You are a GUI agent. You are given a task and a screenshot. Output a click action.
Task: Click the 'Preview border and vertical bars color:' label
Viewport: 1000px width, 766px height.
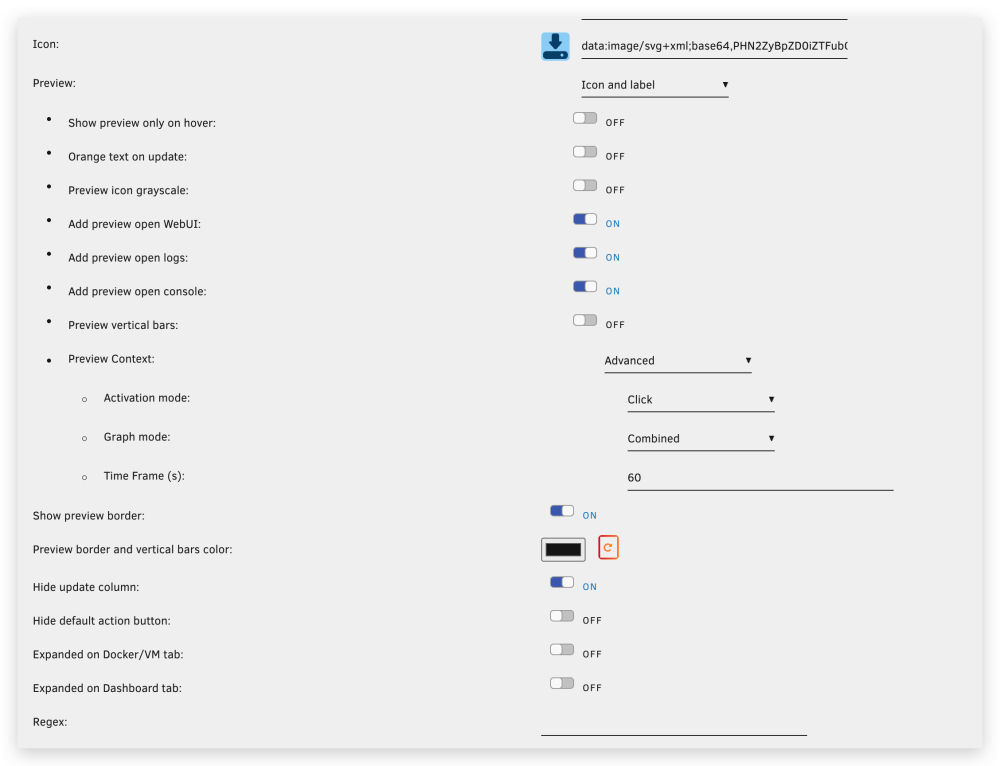pos(133,550)
